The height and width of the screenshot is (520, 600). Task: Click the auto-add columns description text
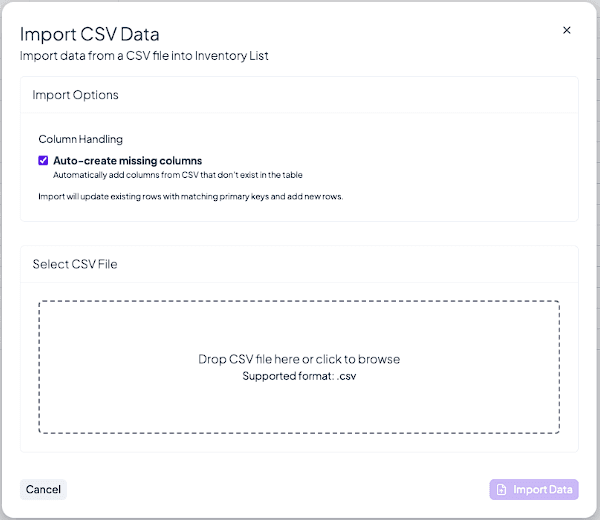point(177,175)
